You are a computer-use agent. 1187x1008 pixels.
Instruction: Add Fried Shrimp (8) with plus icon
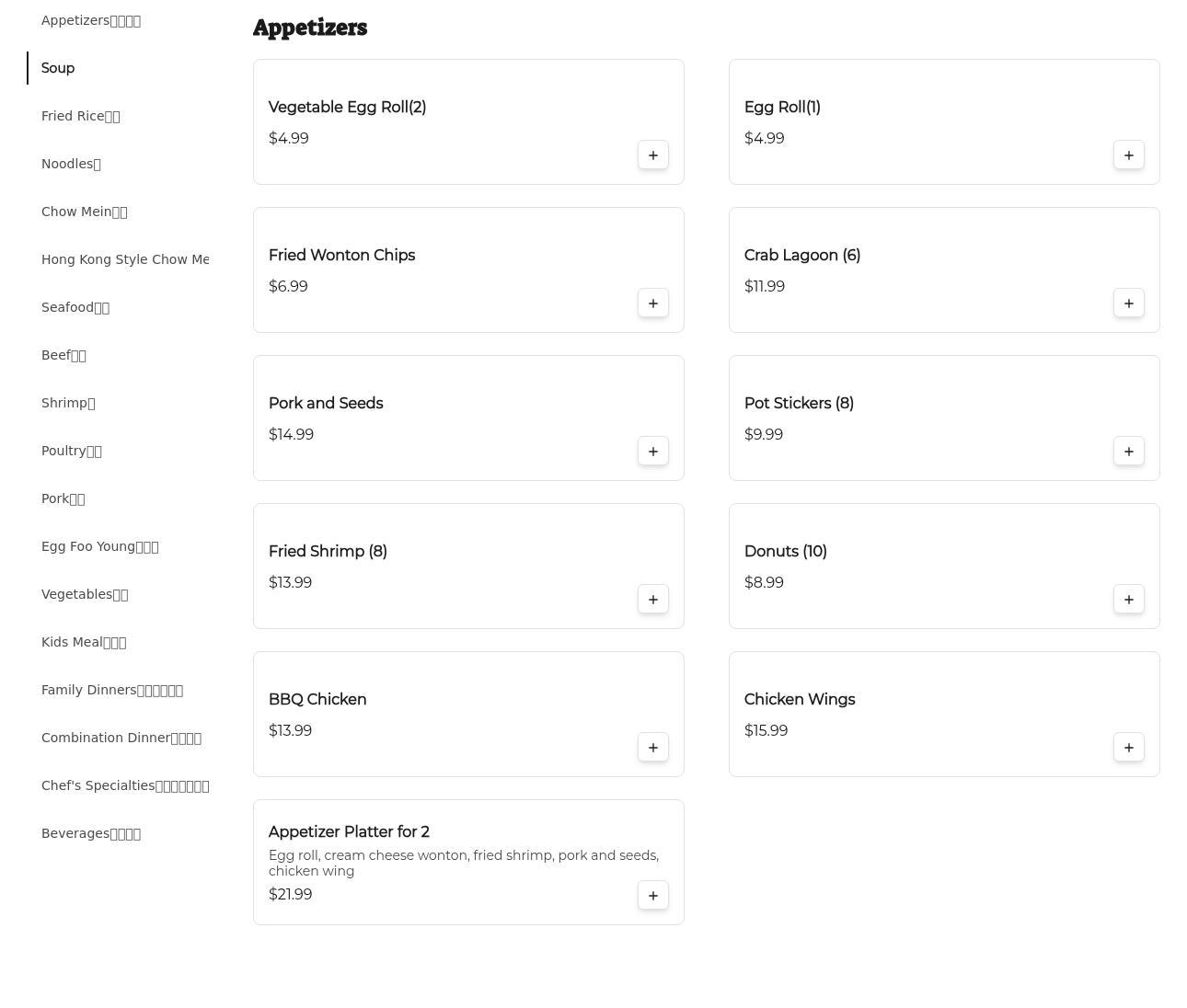coord(653,600)
